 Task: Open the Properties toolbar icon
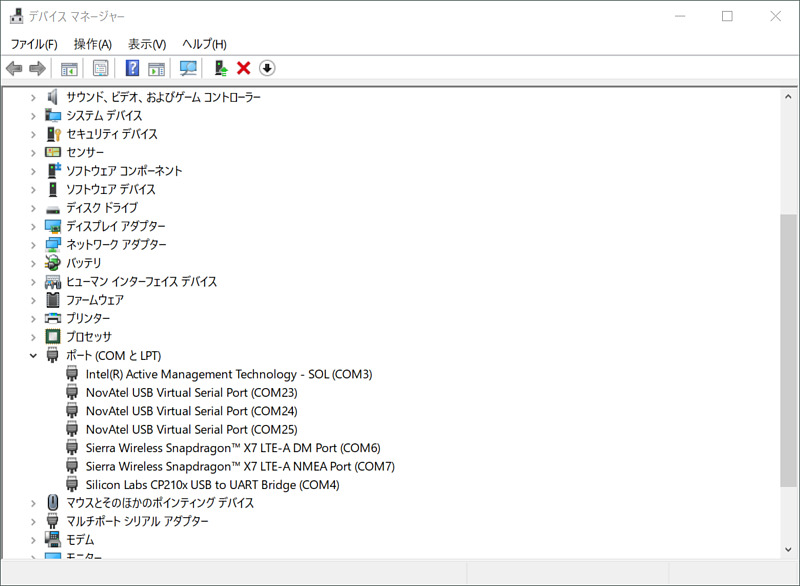(101, 68)
